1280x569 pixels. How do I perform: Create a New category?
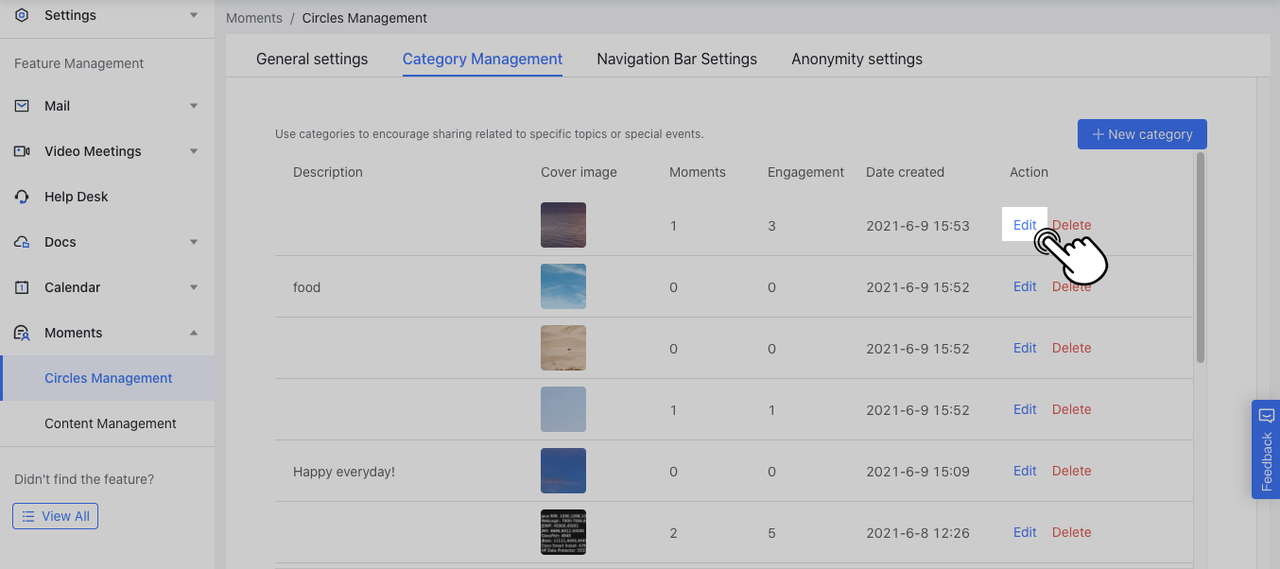click(1141, 134)
